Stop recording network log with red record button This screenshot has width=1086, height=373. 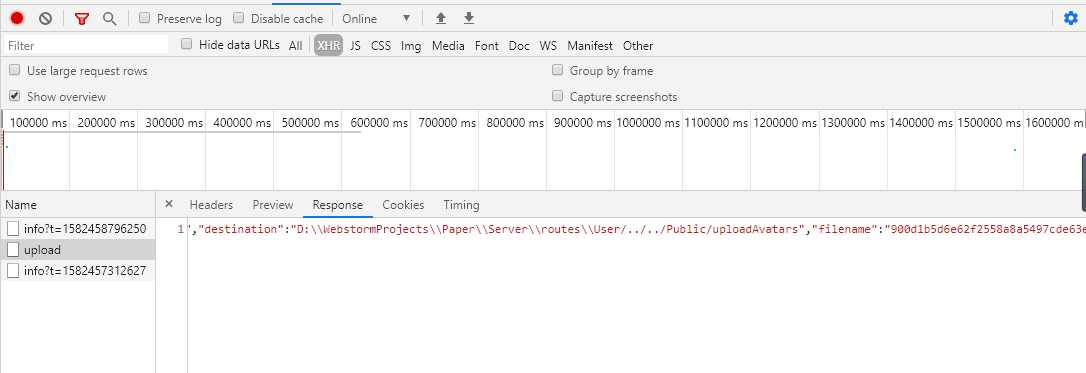[x=17, y=19]
